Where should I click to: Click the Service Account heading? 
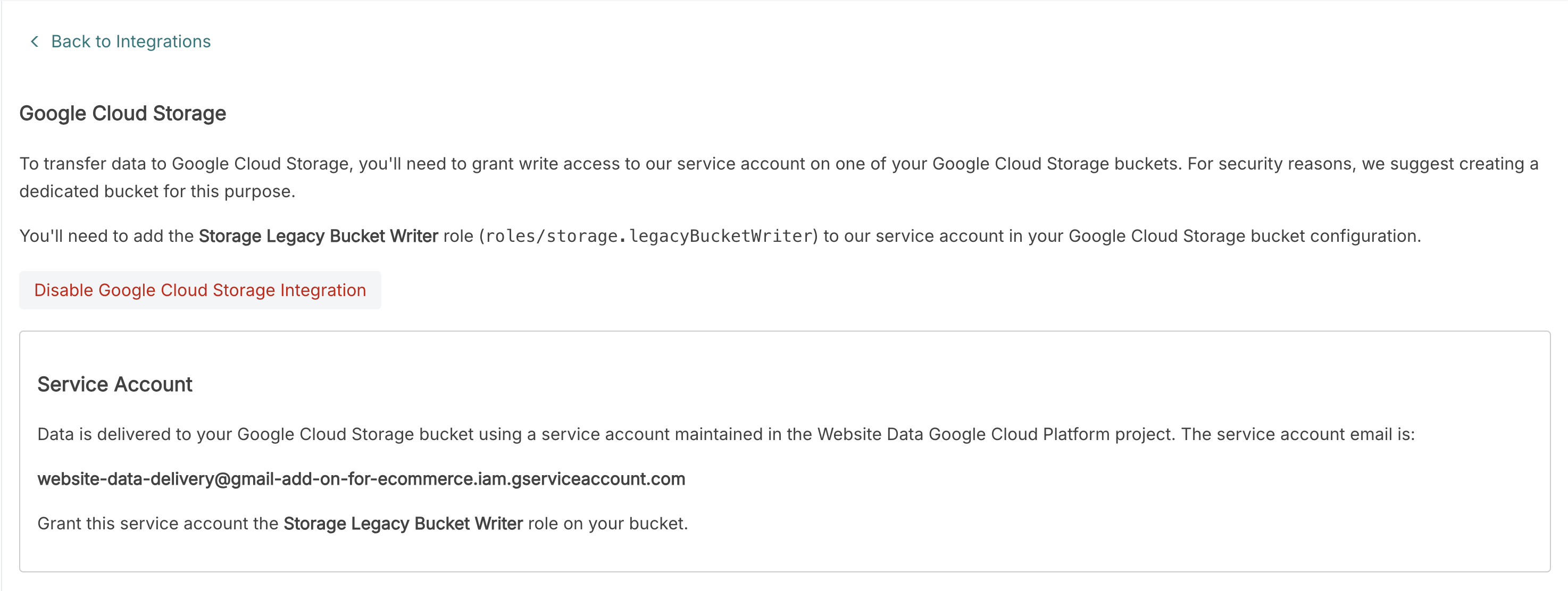[x=114, y=384]
